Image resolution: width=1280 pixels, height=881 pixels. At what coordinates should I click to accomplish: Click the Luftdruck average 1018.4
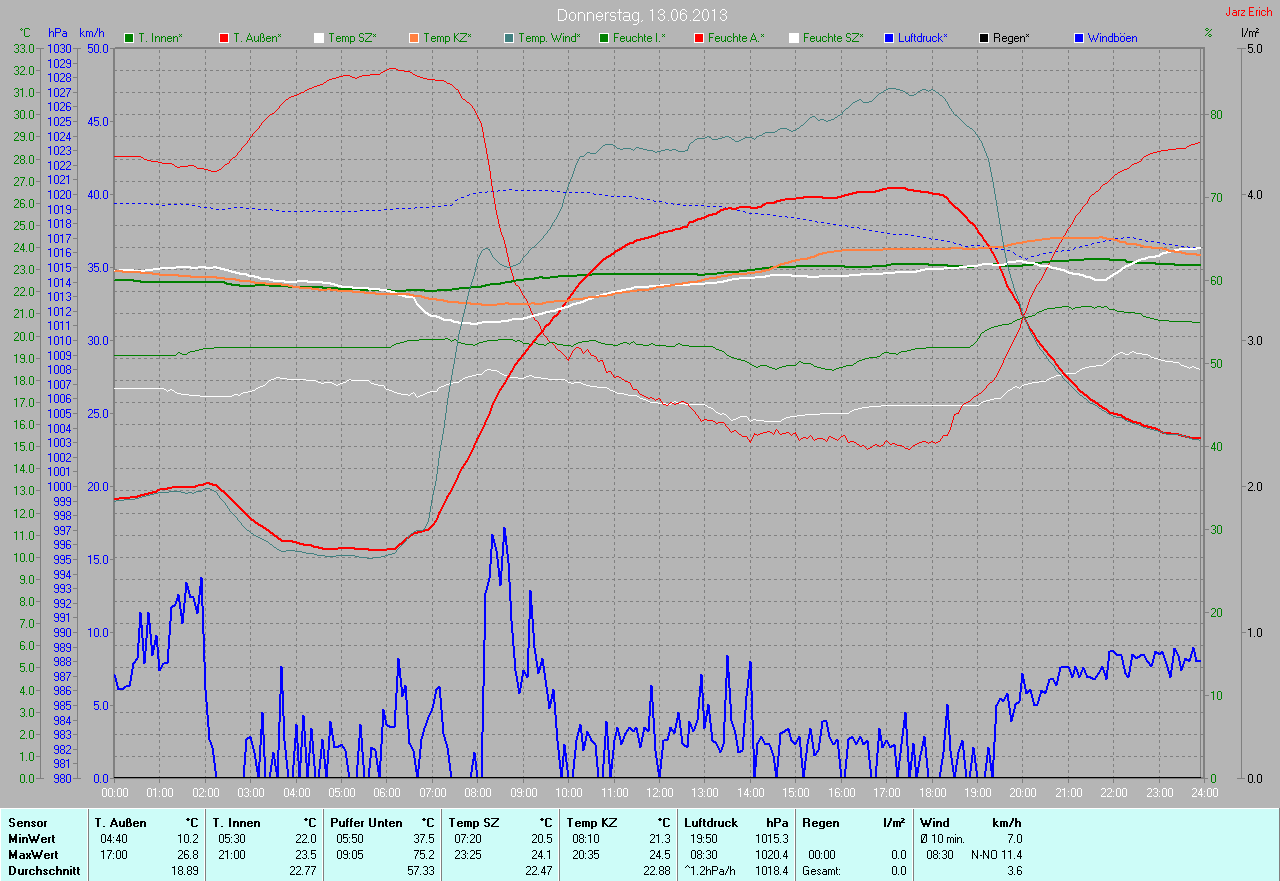[x=771, y=871]
